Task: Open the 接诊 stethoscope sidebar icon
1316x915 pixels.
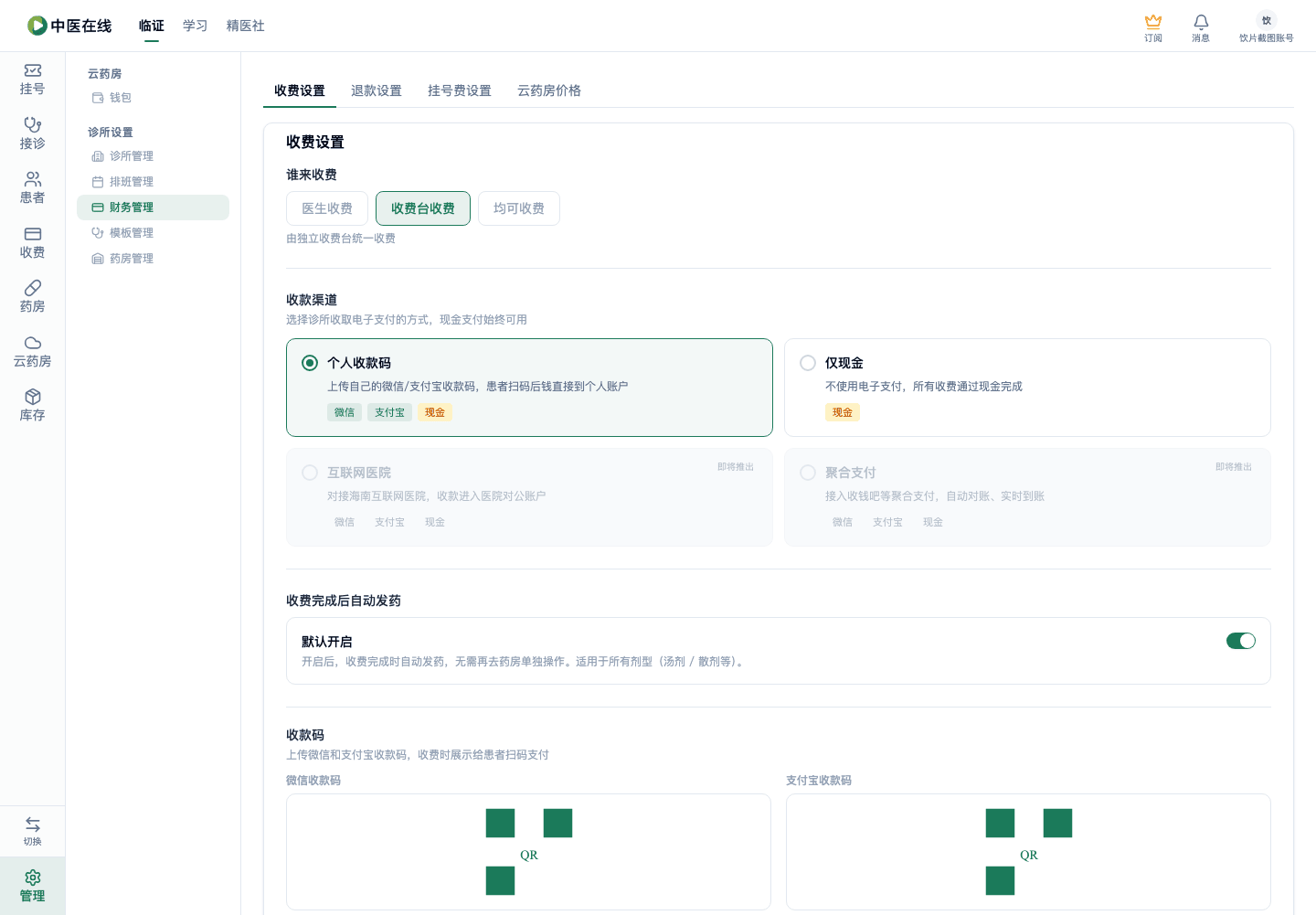Action: tap(33, 125)
